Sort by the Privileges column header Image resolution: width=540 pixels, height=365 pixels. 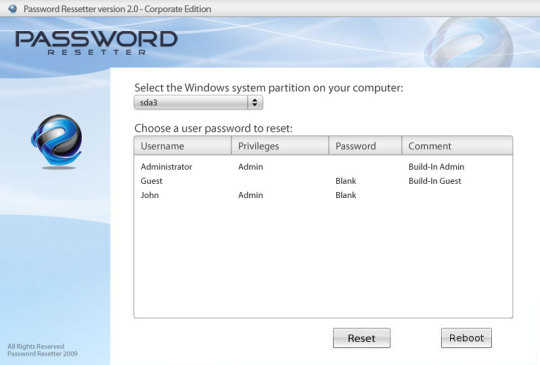(x=280, y=146)
